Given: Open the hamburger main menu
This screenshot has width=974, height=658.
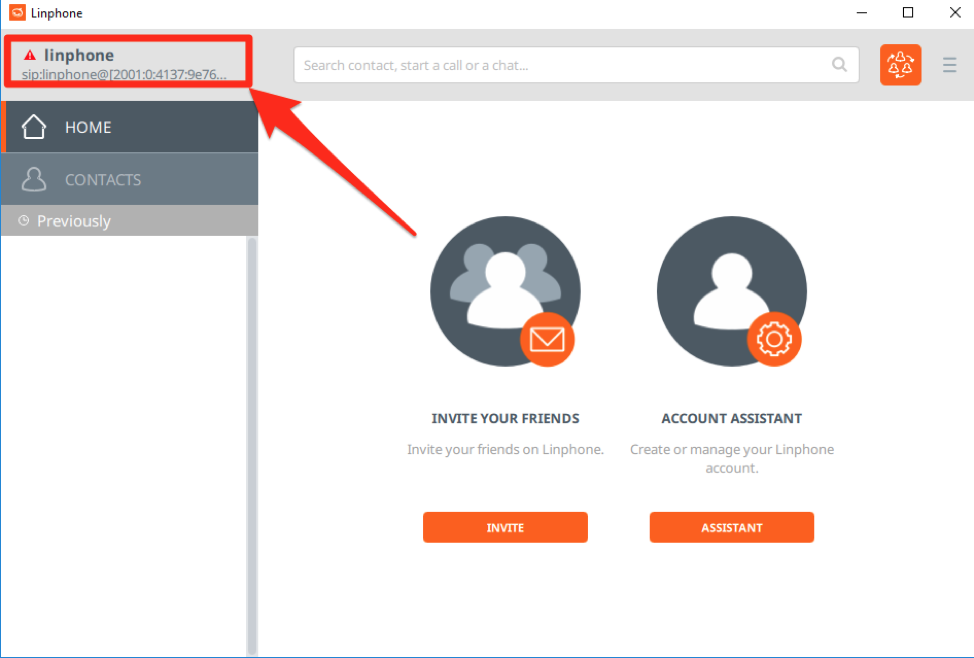Looking at the screenshot, I should tap(949, 65).
